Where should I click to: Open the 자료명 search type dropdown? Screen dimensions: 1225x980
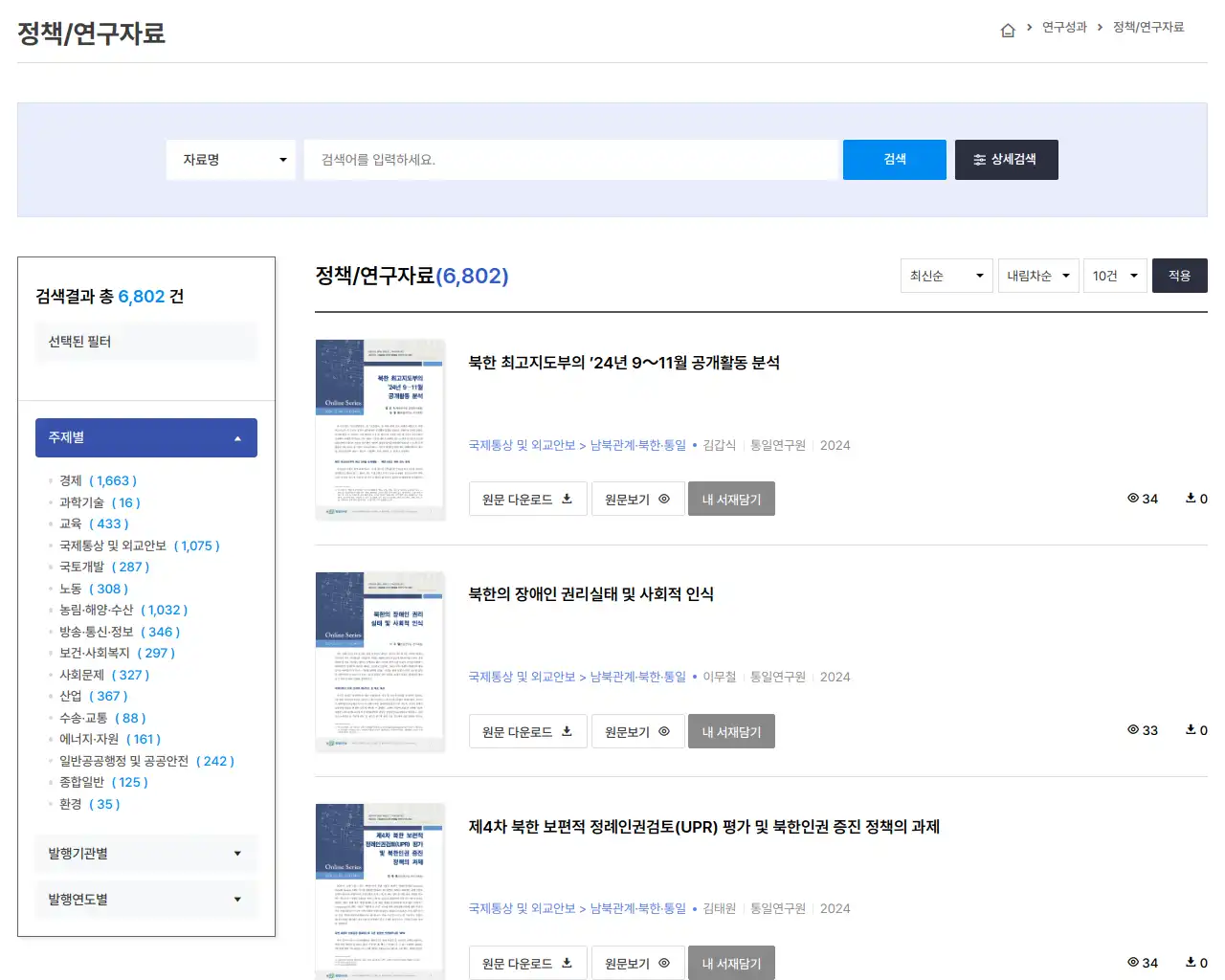(231, 159)
